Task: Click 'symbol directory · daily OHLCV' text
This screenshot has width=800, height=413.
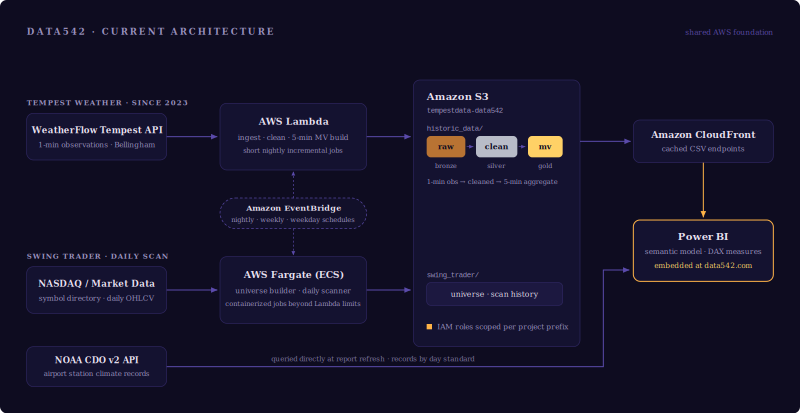Action: coord(96,298)
